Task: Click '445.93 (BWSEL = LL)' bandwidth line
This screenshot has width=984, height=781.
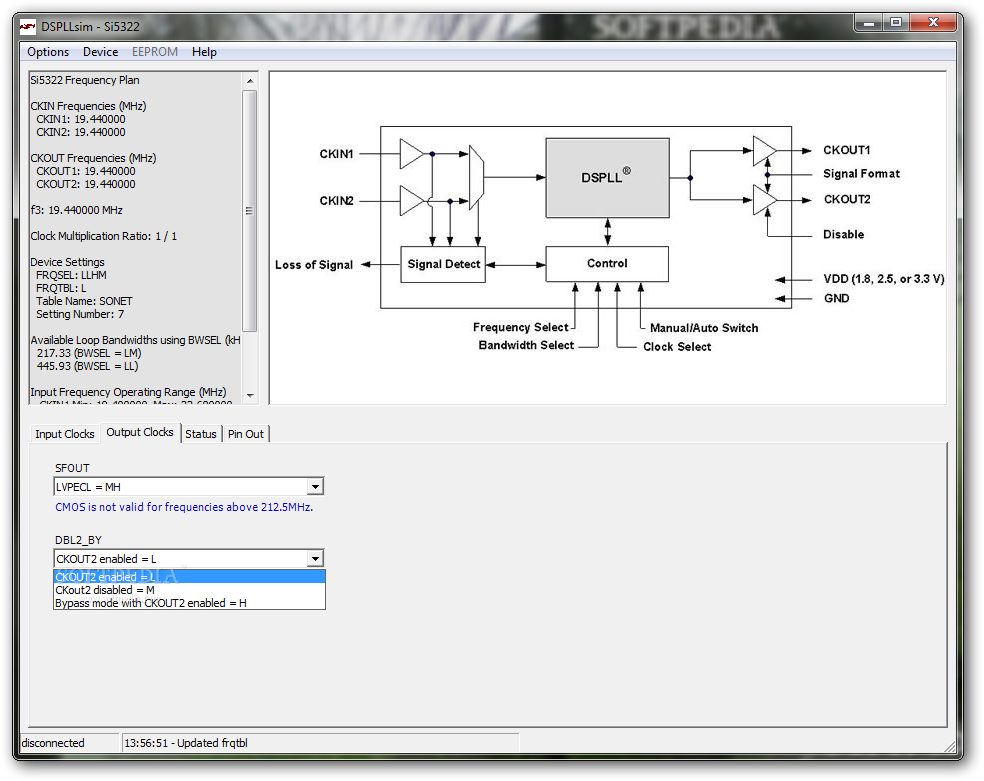Action: click(87, 366)
